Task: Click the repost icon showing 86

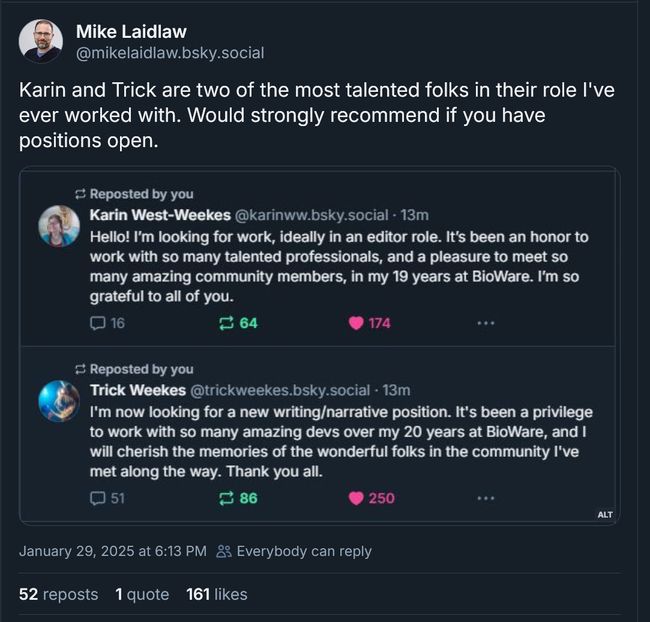Action: point(226,498)
